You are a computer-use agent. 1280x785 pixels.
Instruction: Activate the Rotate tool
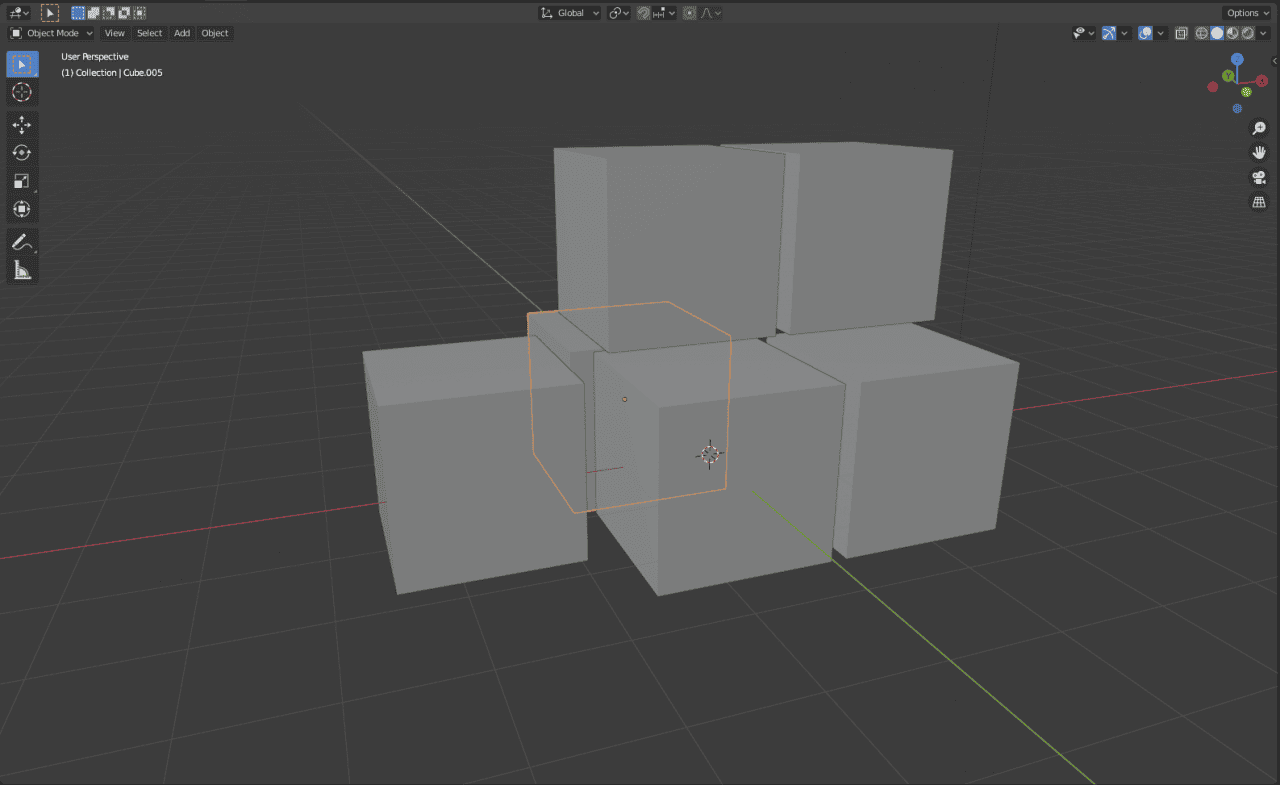22,152
